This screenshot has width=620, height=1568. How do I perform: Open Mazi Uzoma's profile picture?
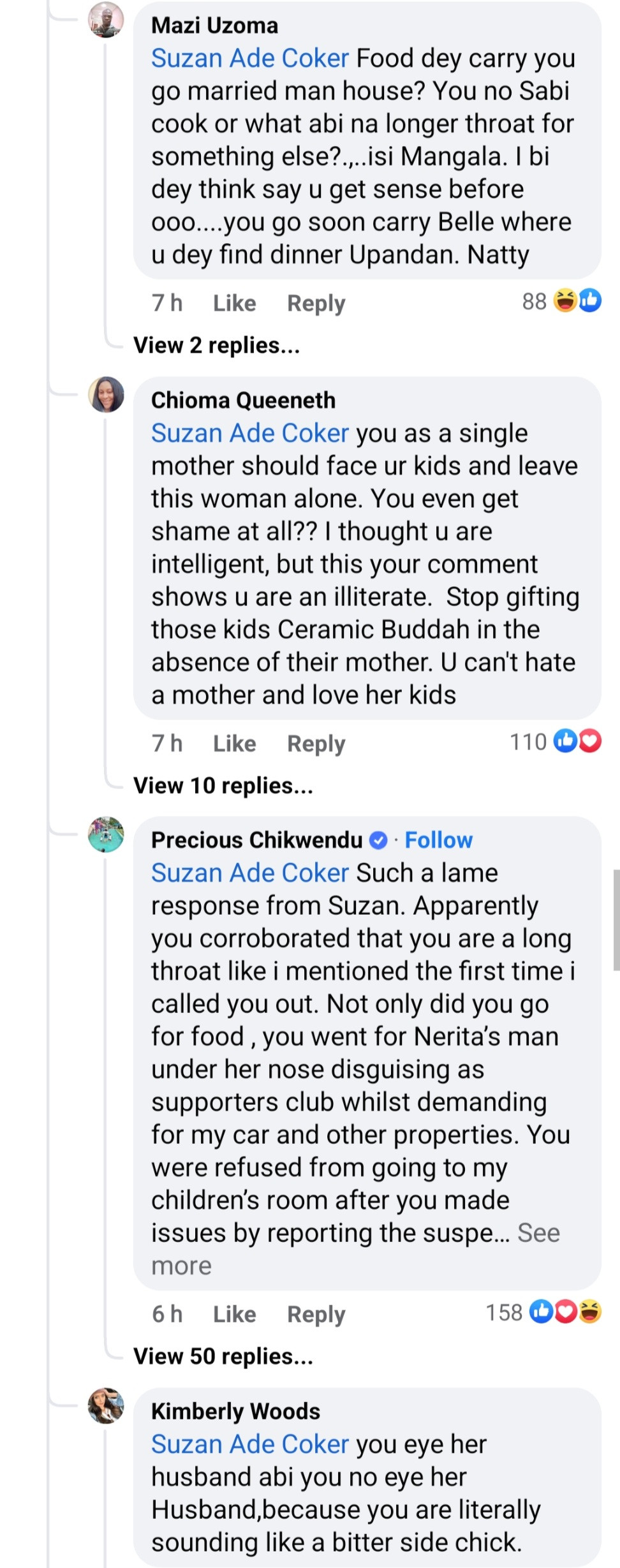[106, 20]
